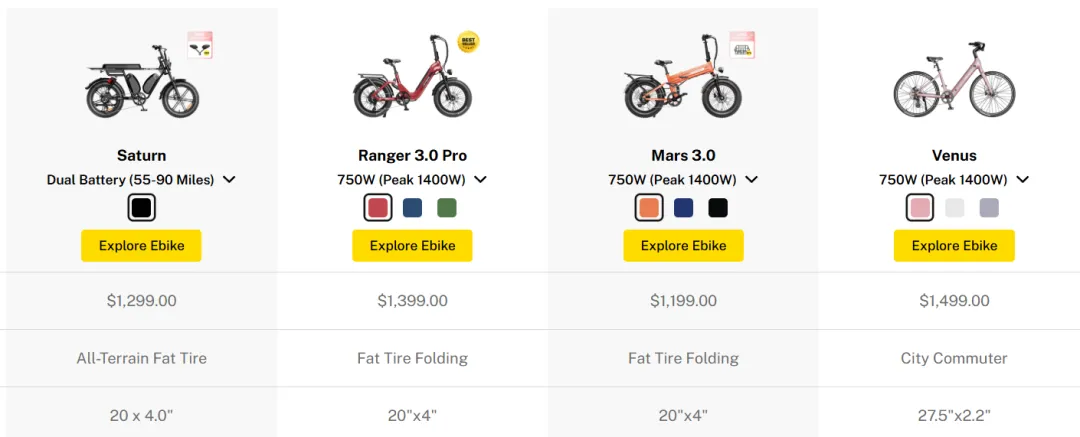
Task: Click the promo badge on Mars 3.0
Action: [x=742, y=45]
